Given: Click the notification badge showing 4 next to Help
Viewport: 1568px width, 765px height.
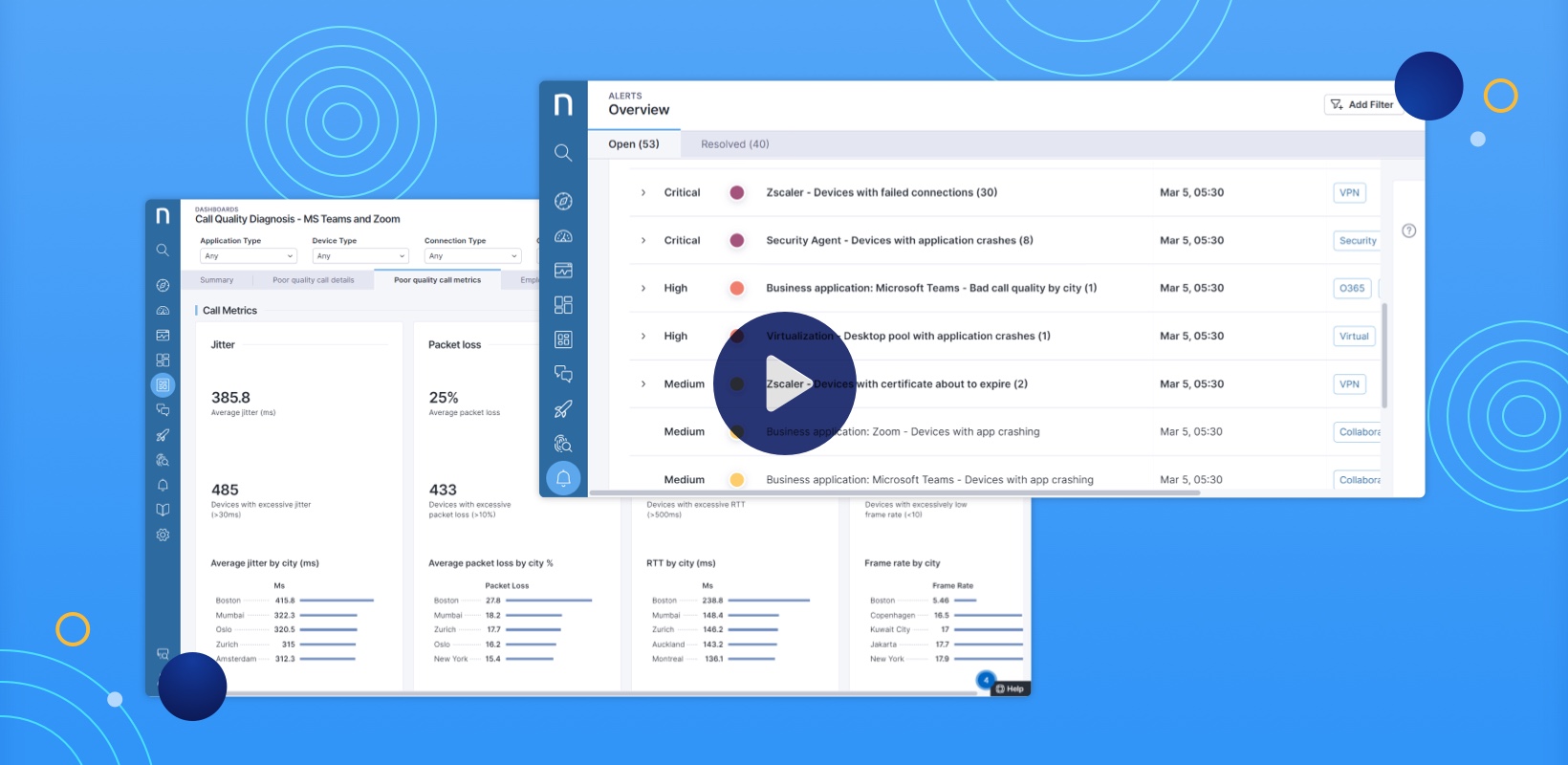Looking at the screenshot, I should 986,680.
